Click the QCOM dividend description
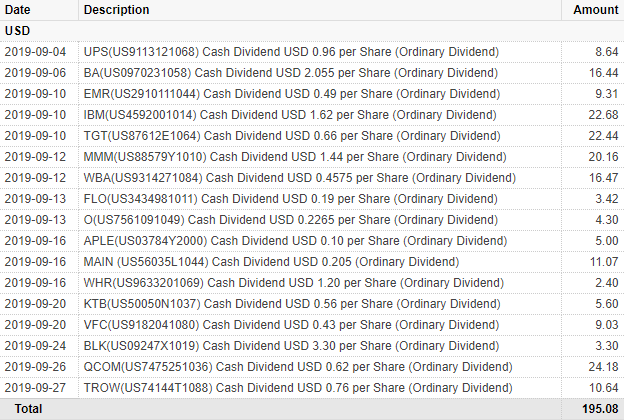 (298, 367)
